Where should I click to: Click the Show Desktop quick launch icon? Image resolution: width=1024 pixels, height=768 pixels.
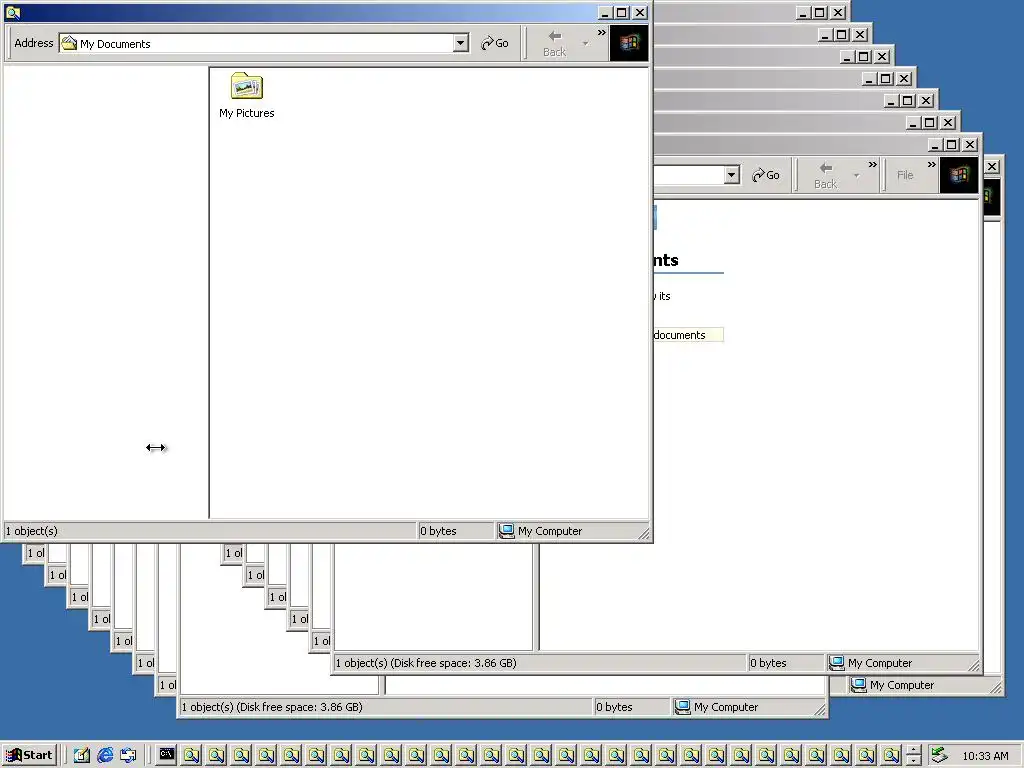click(x=82, y=755)
